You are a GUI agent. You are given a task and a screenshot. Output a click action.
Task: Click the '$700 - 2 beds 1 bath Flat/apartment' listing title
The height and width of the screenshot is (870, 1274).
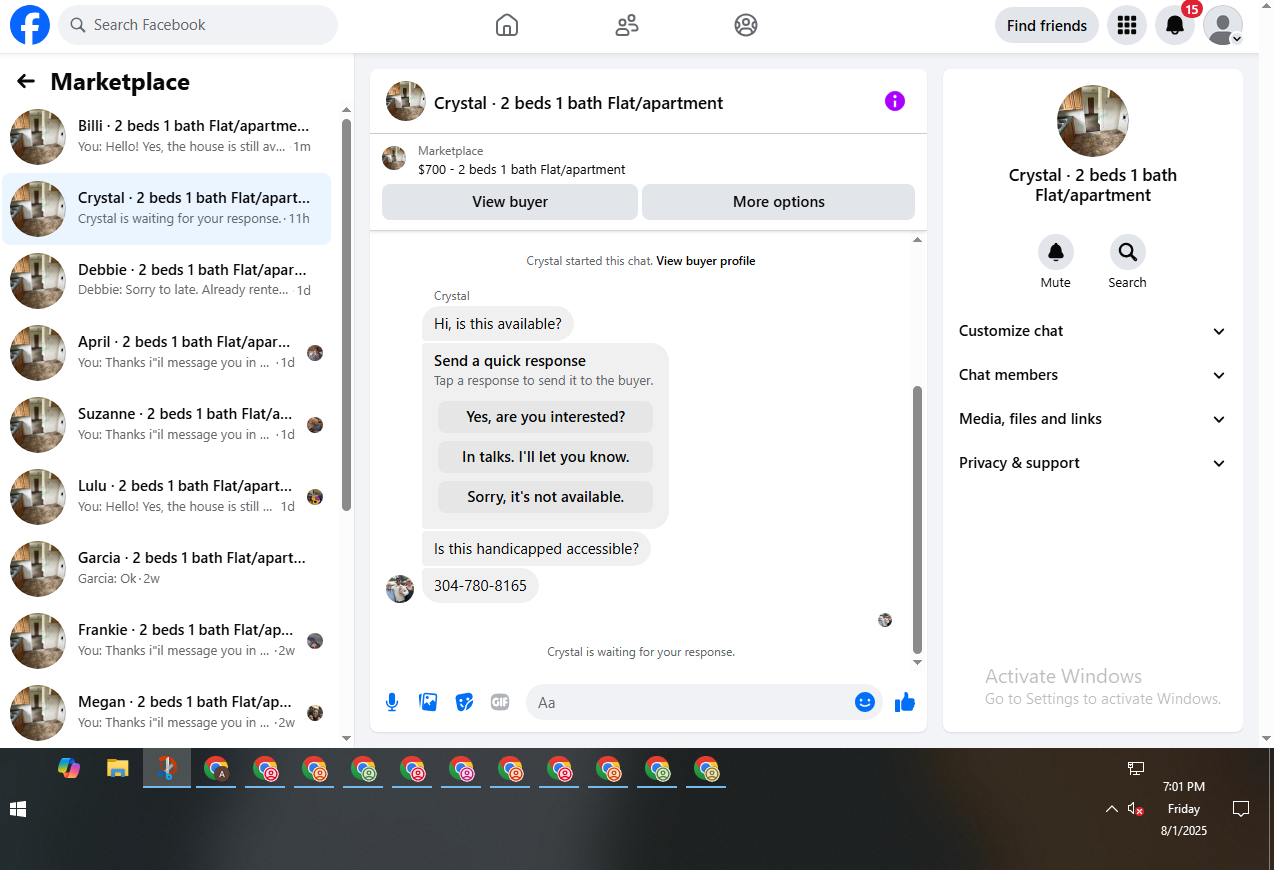coord(522,170)
